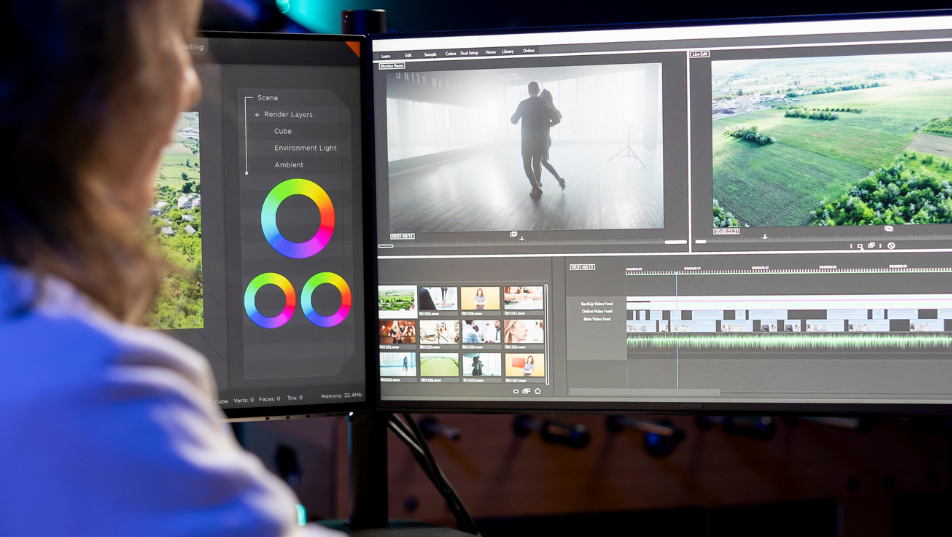Click the aerial farmland preview video
This screenshot has height=537, width=952.
pos(832,141)
